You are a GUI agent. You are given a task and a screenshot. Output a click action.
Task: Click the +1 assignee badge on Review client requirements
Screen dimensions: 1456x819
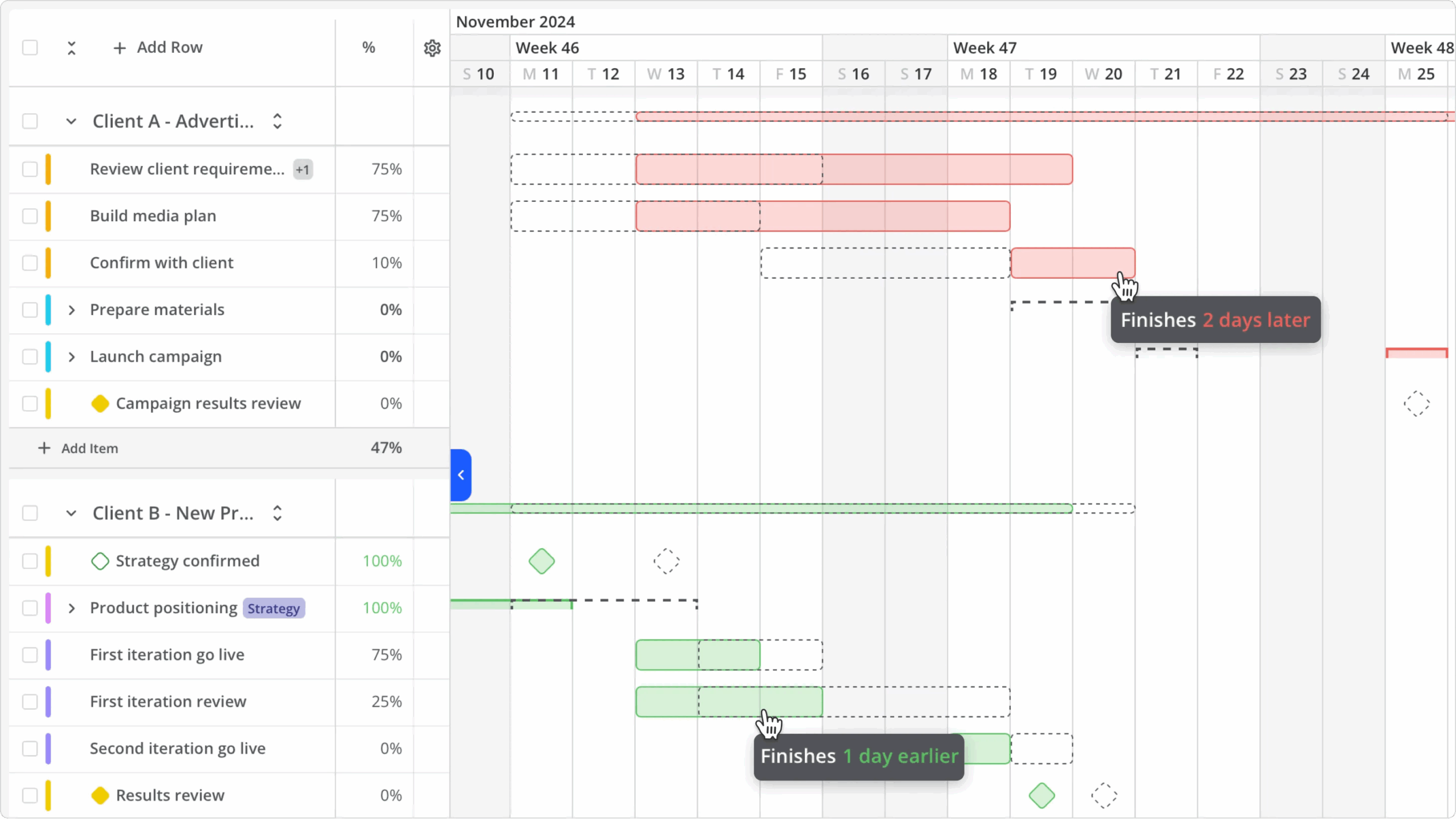tap(302, 169)
